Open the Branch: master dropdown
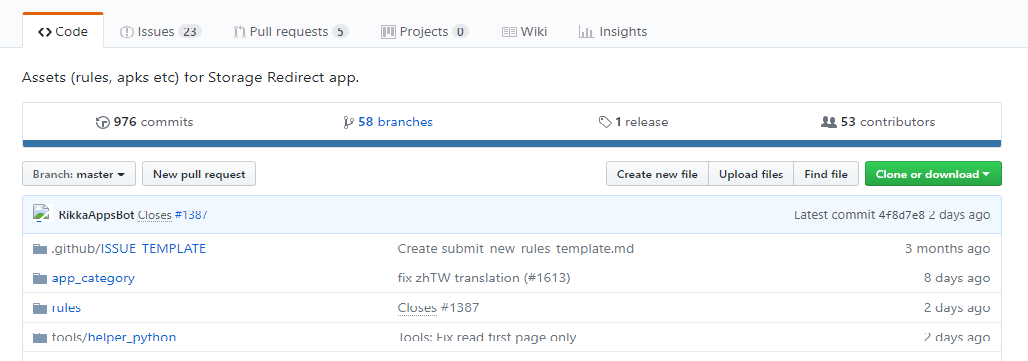Screen dimensions: 1028x361 [x=79, y=174]
